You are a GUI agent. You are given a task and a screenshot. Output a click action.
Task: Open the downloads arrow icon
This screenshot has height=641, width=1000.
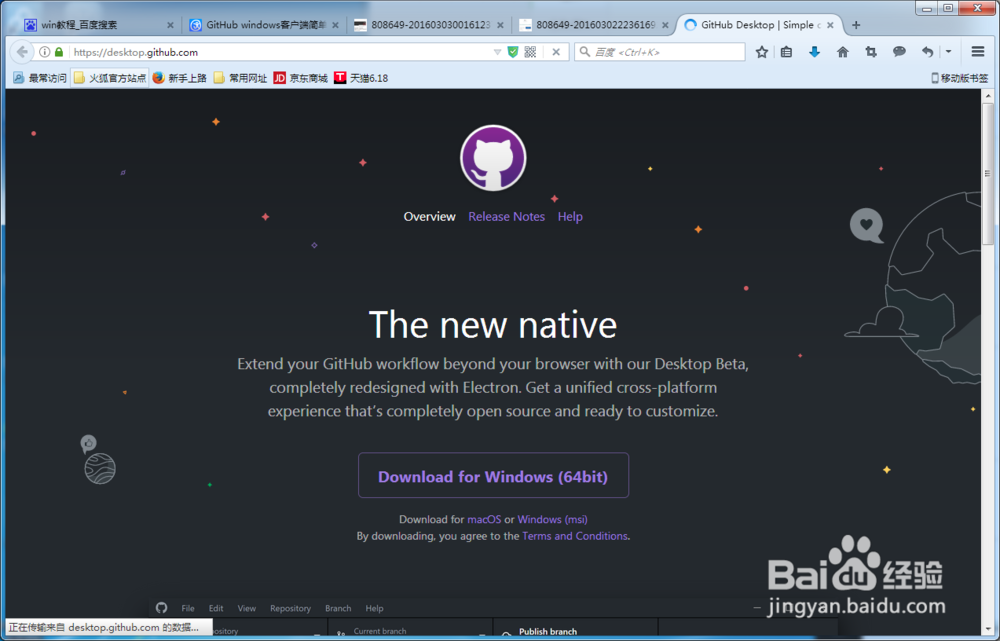tap(814, 52)
